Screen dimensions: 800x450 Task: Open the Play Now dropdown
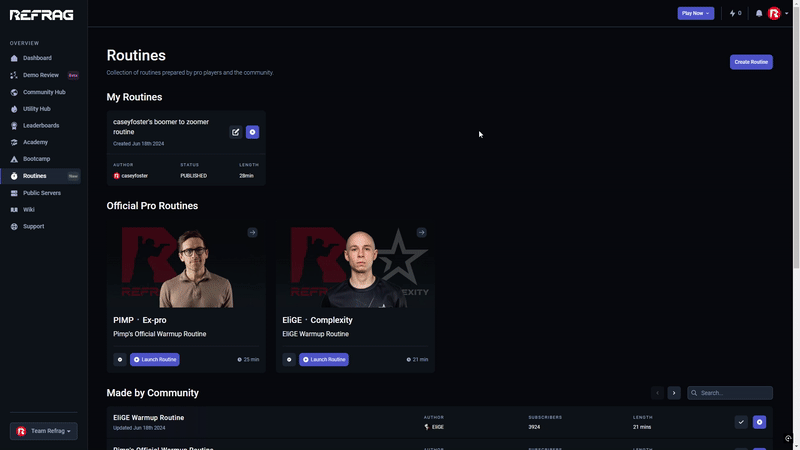(x=695, y=13)
